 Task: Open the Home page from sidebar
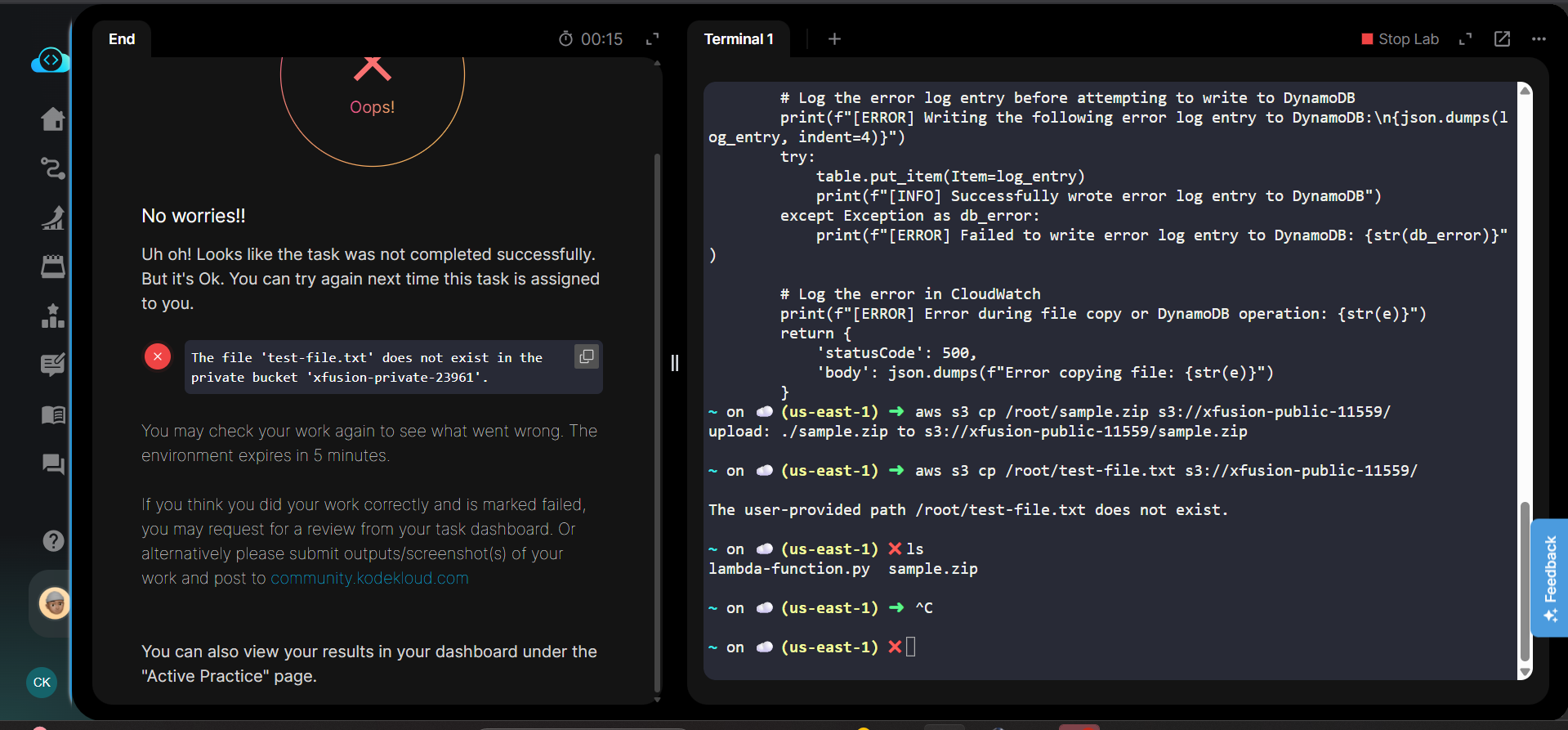click(x=53, y=119)
